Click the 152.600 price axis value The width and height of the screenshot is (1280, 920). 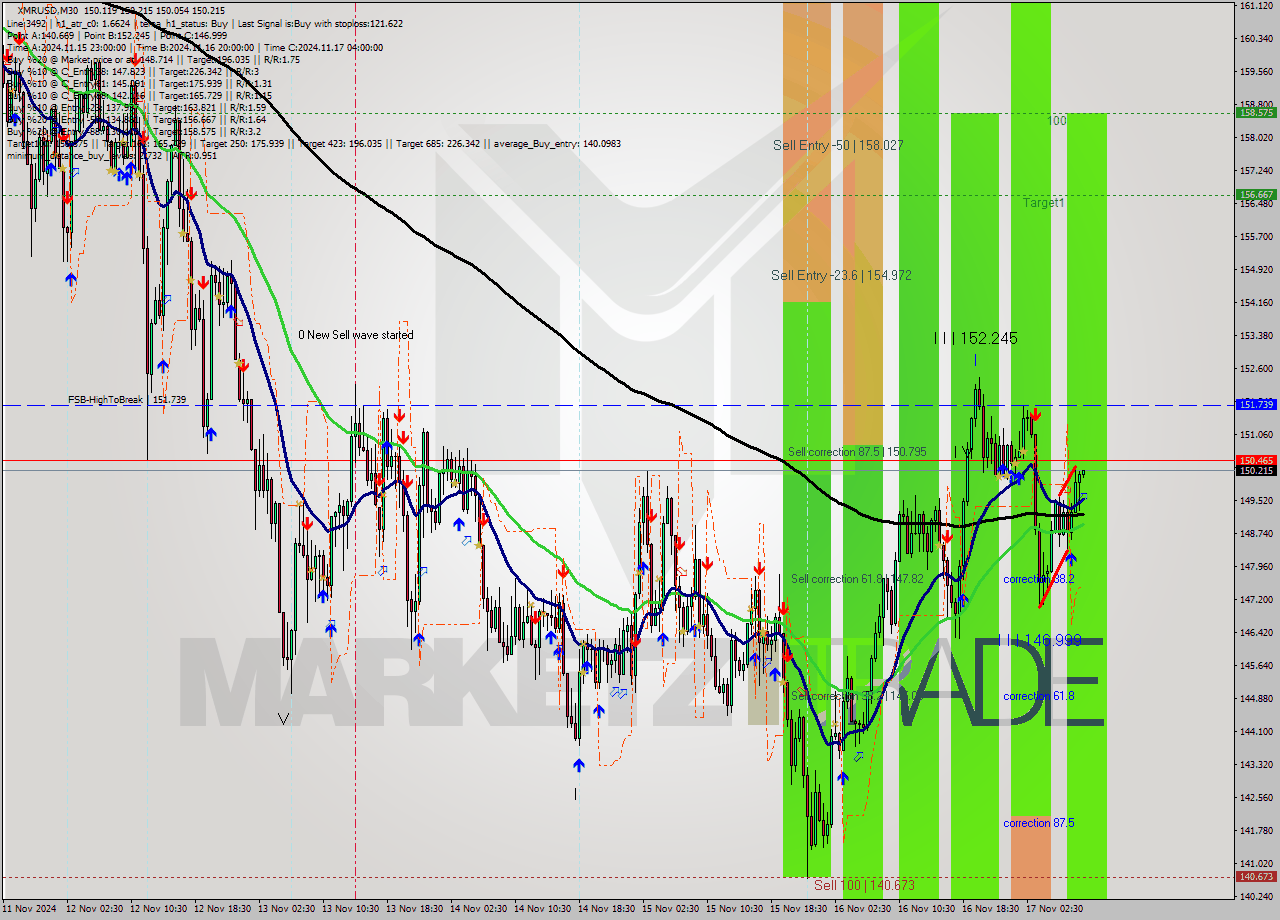tap(1255, 369)
